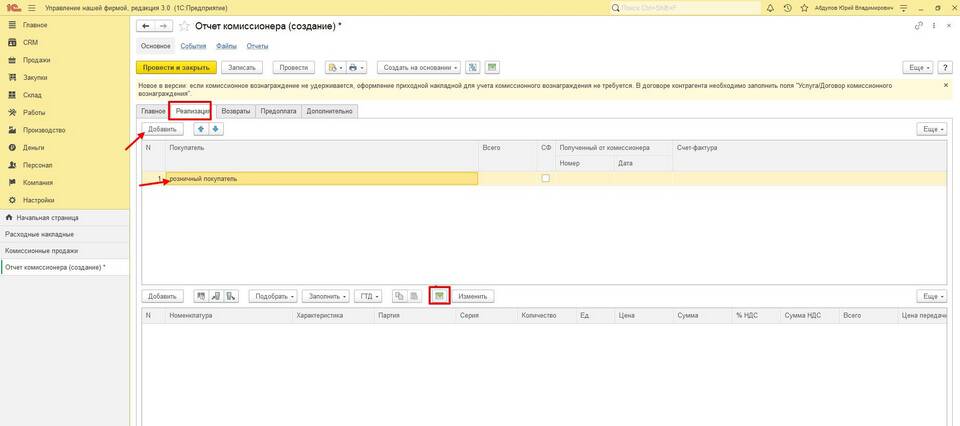Screen dimensions: 960x426
Task: Expand the Создать на основании dropdown
Action: pos(420,67)
